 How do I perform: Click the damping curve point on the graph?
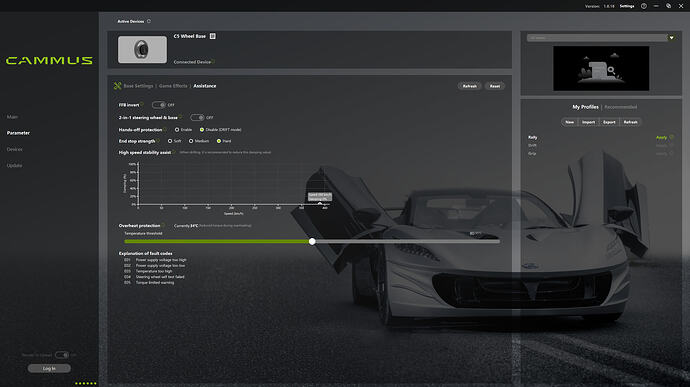coord(320,203)
